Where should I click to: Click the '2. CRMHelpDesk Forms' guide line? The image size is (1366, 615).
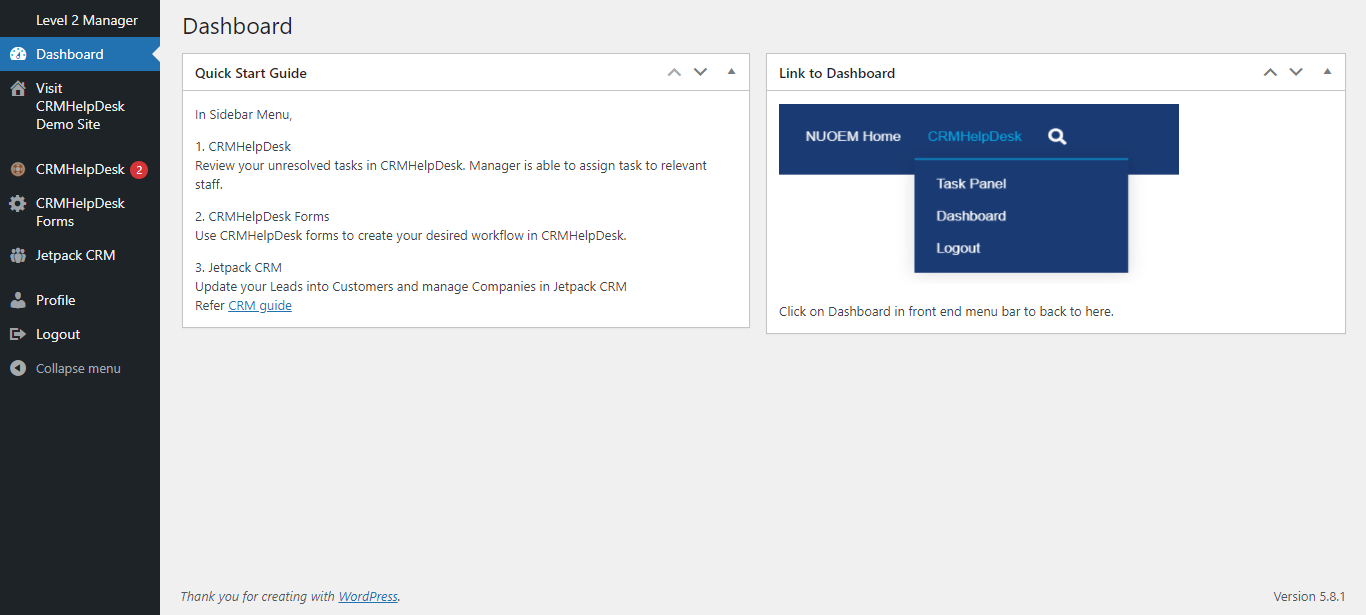point(262,216)
